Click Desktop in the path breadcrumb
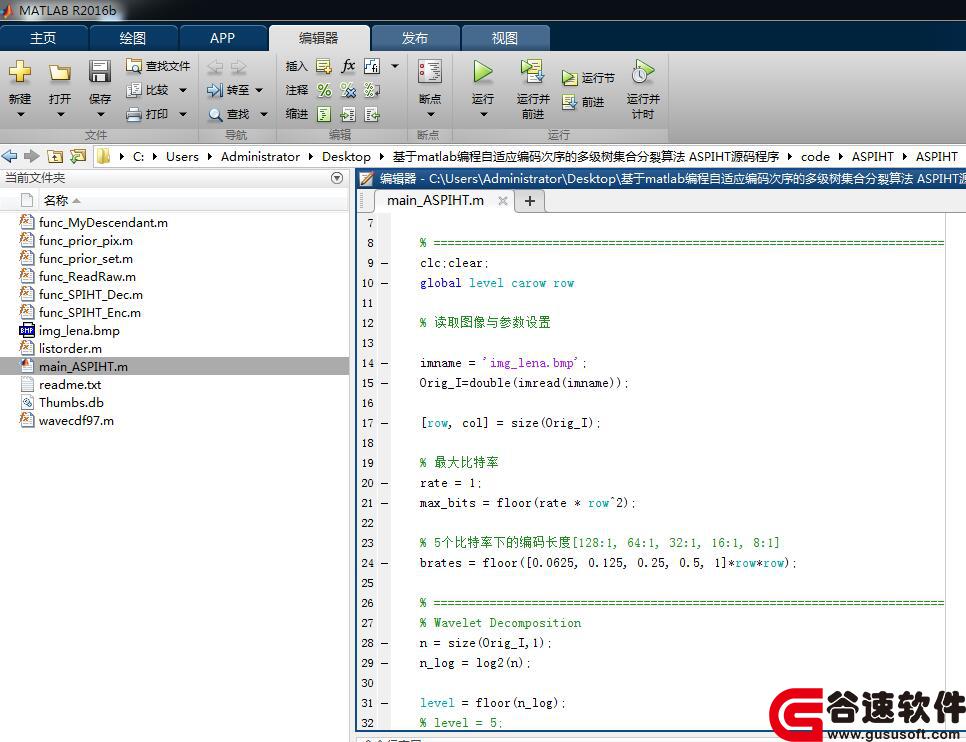 346,157
